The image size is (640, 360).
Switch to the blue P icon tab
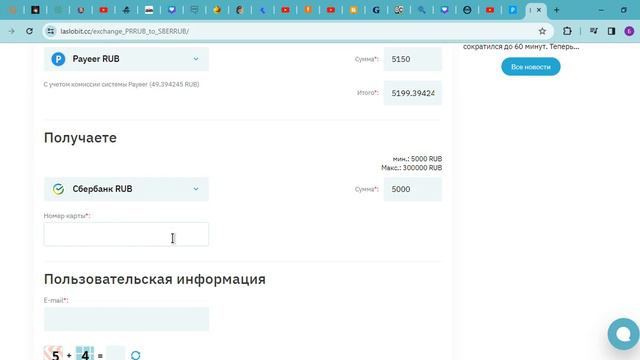512,10
